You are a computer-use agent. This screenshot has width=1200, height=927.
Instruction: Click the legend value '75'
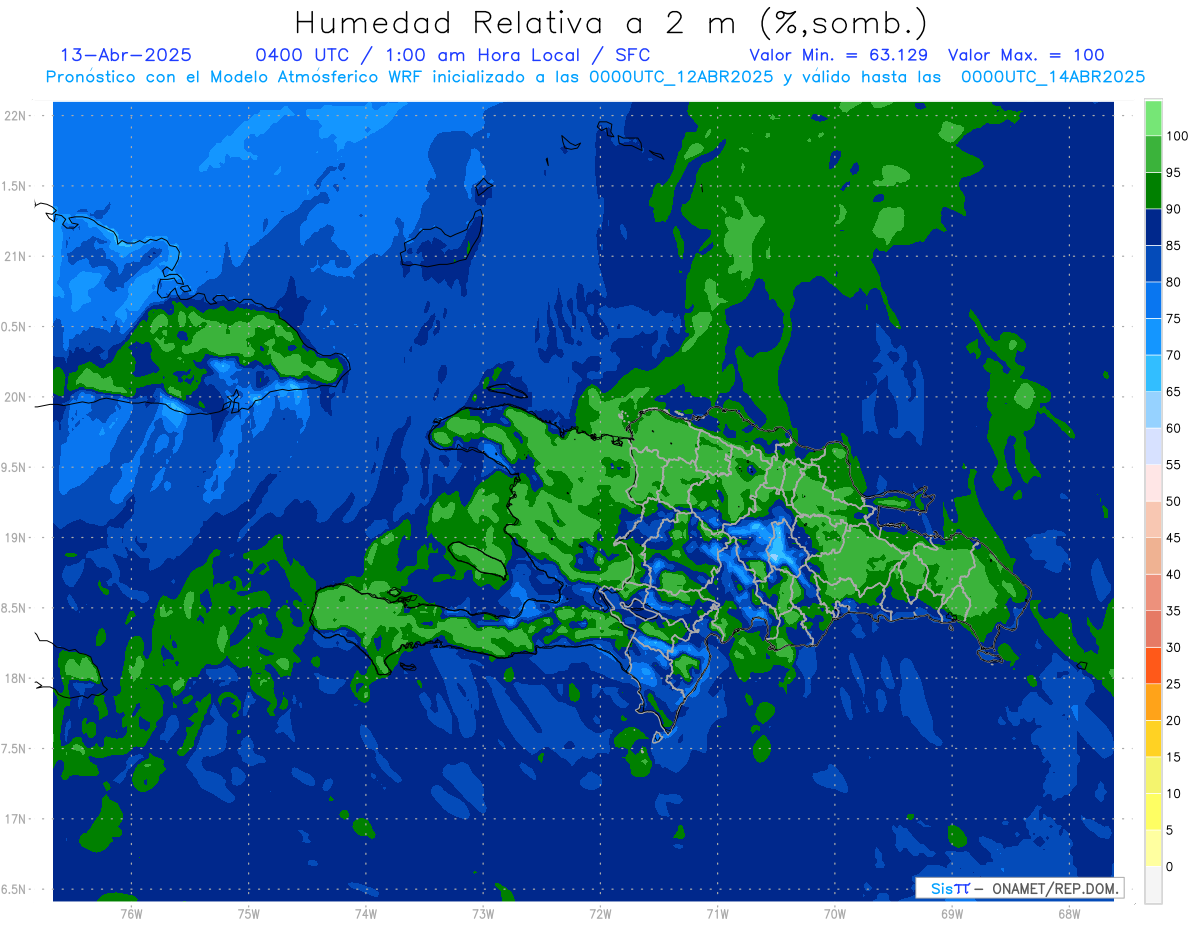click(x=1174, y=318)
